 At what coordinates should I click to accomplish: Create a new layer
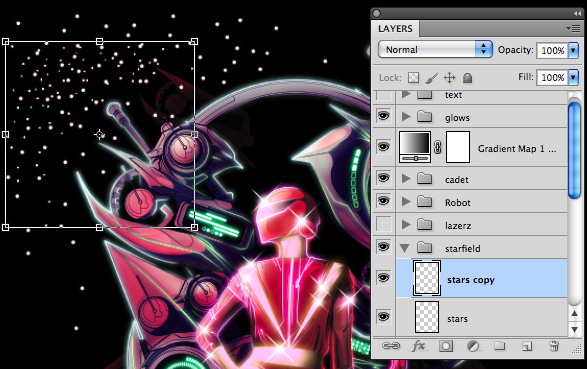tap(527, 346)
